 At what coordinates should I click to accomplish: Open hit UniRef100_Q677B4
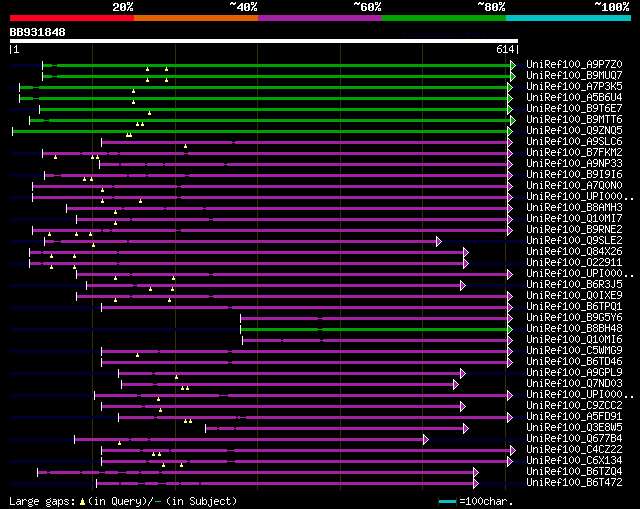click(574, 439)
